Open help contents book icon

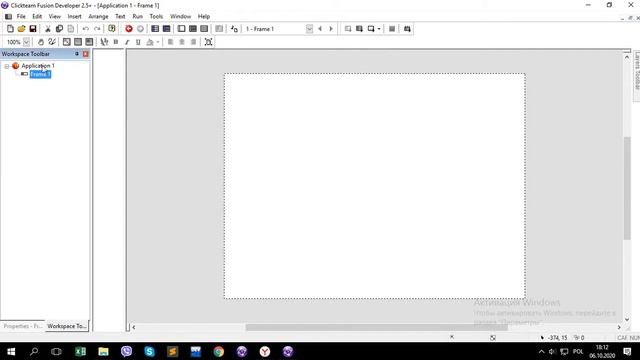pos(112,29)
